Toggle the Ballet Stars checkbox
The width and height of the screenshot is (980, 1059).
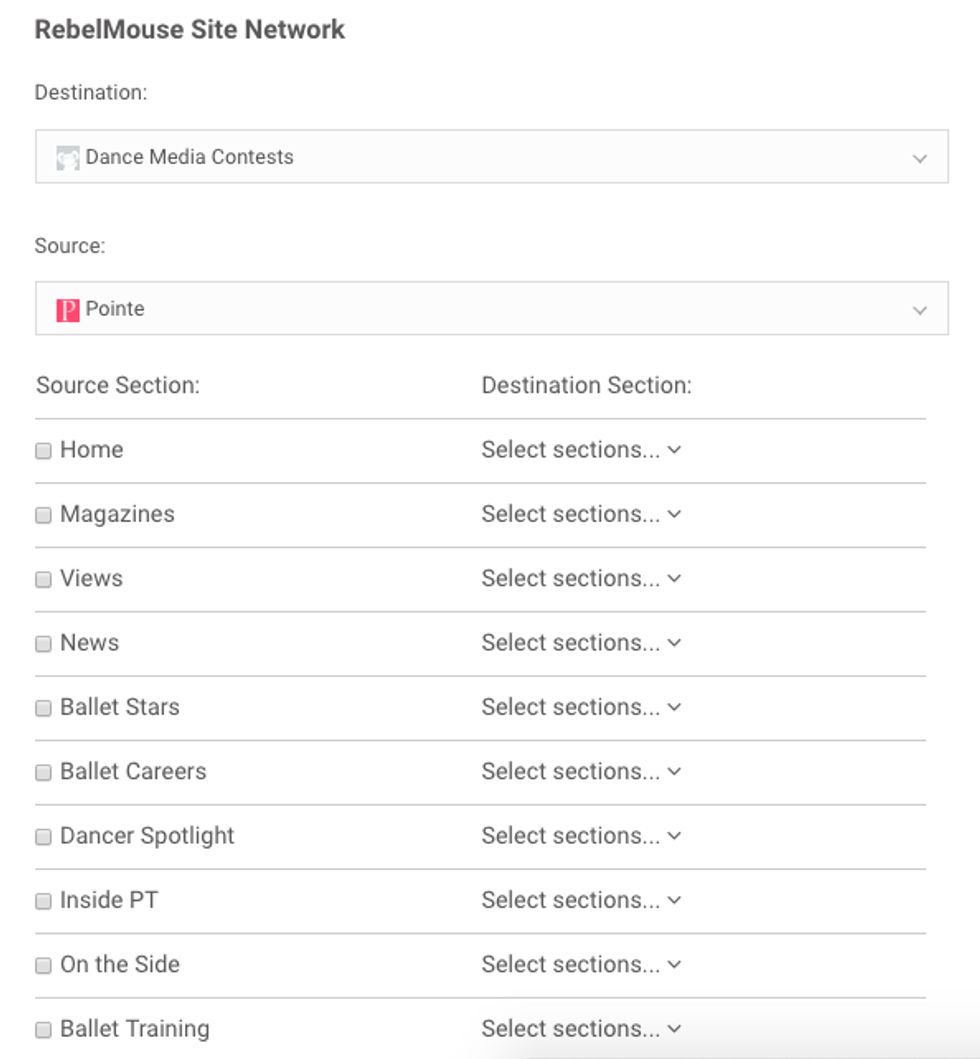43,708
